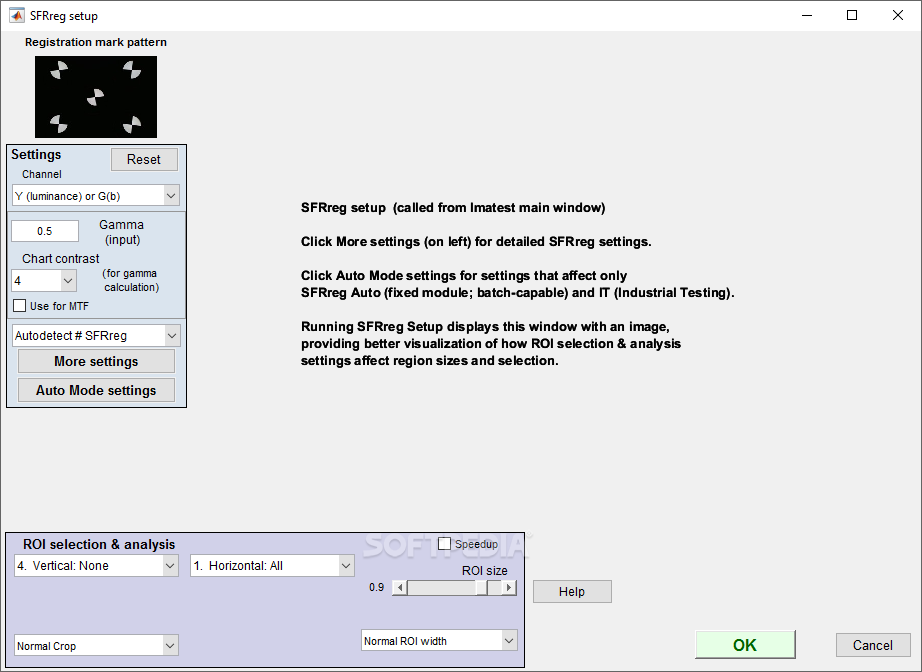Click the Registration mark pattern thumbnail
Image resolution: width=922 pixels, height=672 pixels.
click(x=96, y=97)
